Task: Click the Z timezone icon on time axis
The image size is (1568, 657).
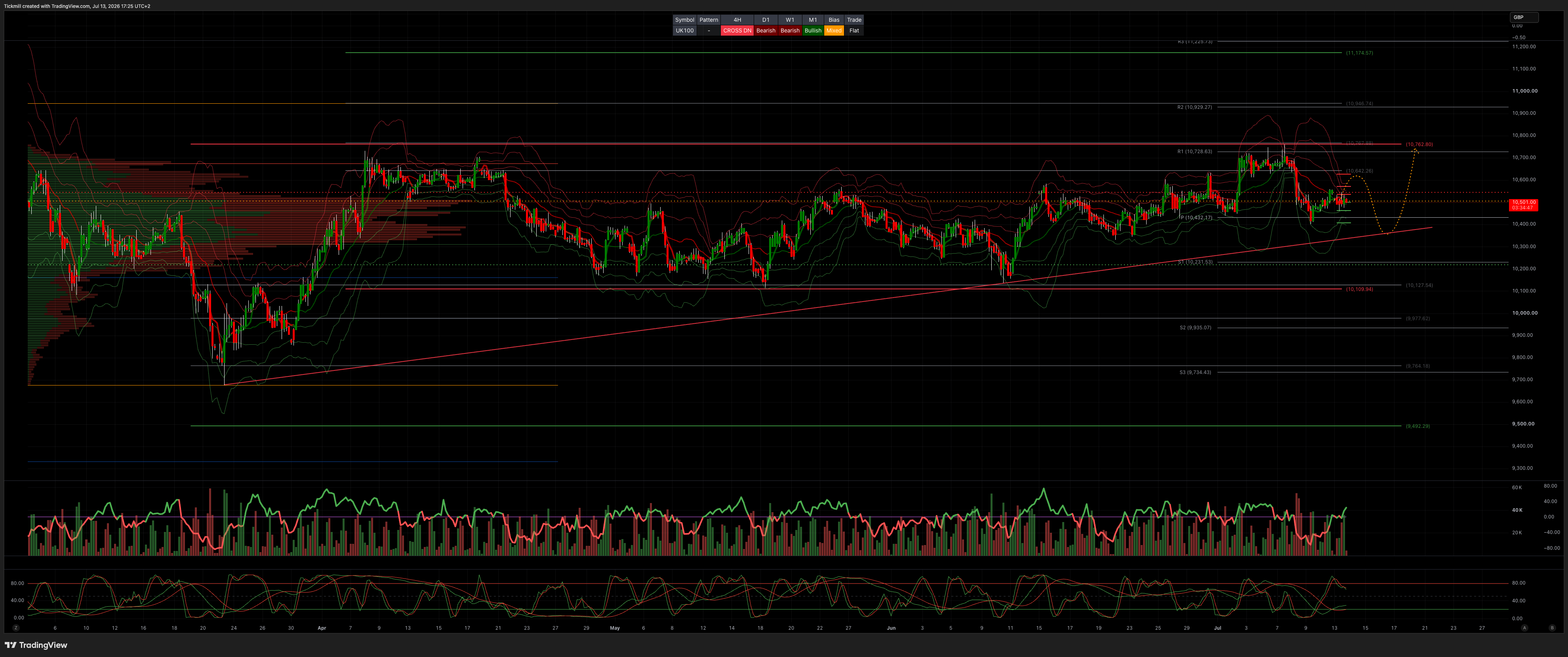Action: (x=16, y=628)
